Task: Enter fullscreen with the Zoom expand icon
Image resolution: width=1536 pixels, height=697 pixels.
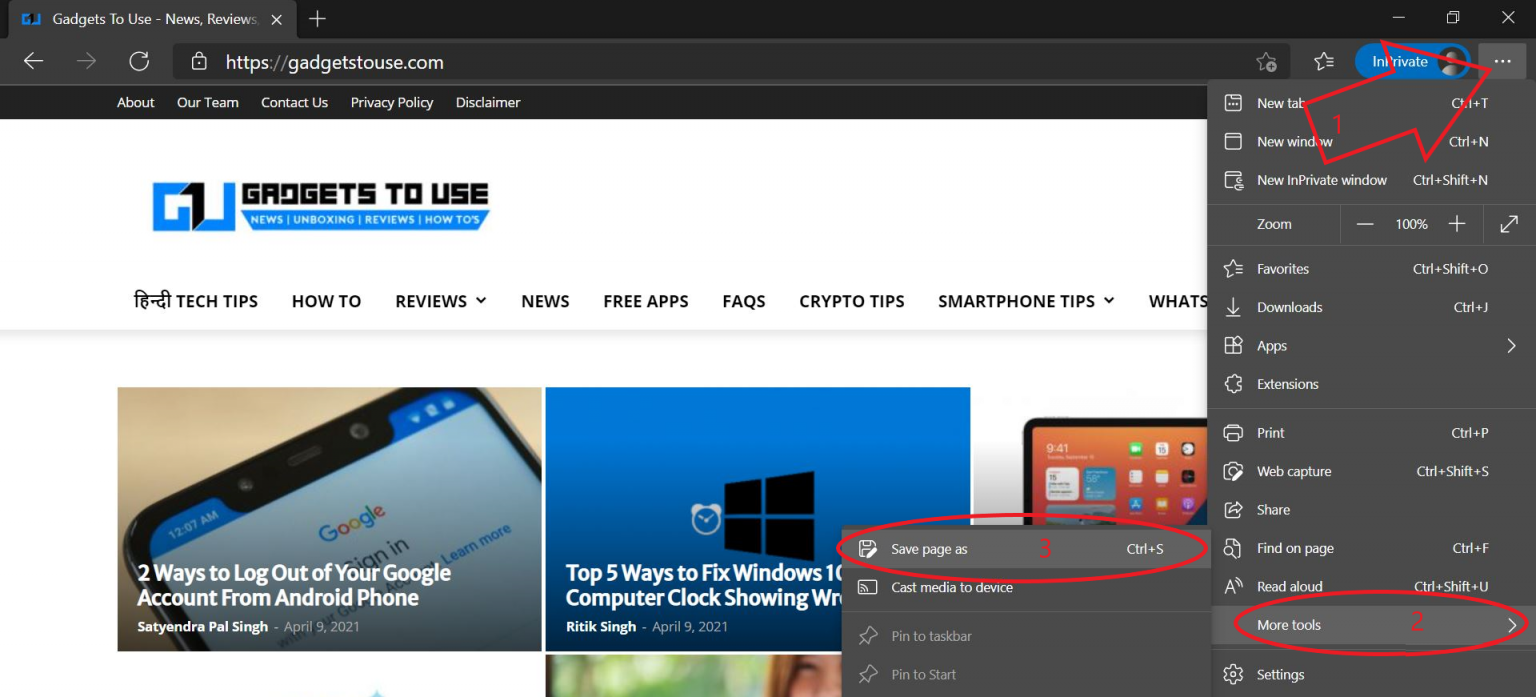Action: 1509,224
